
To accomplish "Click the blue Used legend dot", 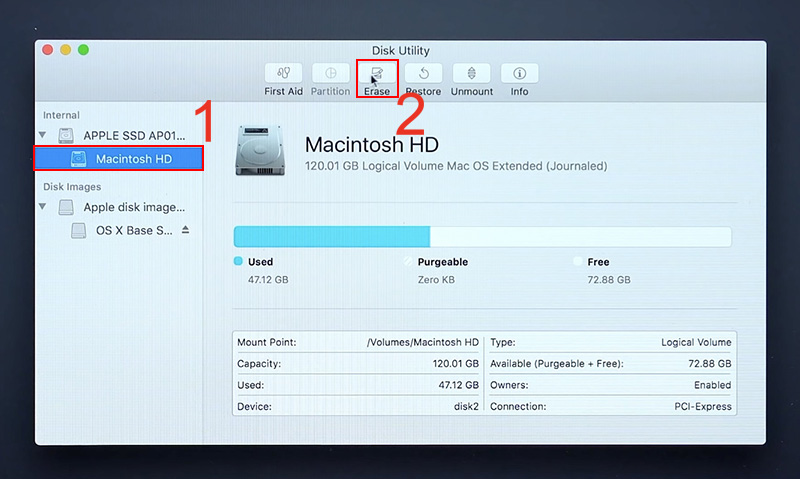I will point(238,261).
